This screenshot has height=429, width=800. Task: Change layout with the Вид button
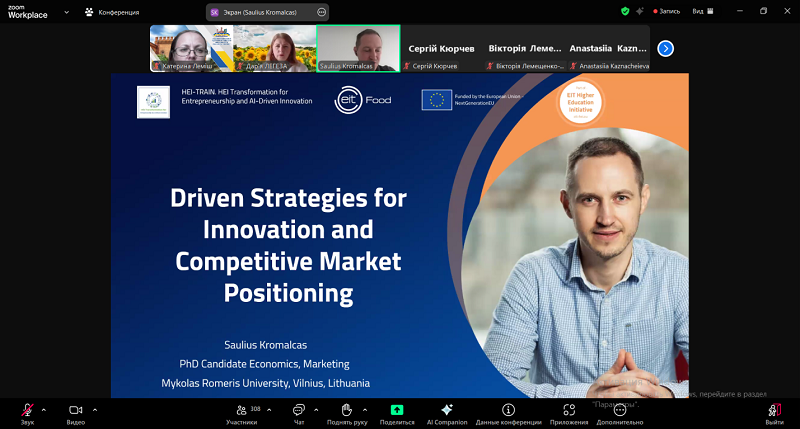[x=703, y=11]
